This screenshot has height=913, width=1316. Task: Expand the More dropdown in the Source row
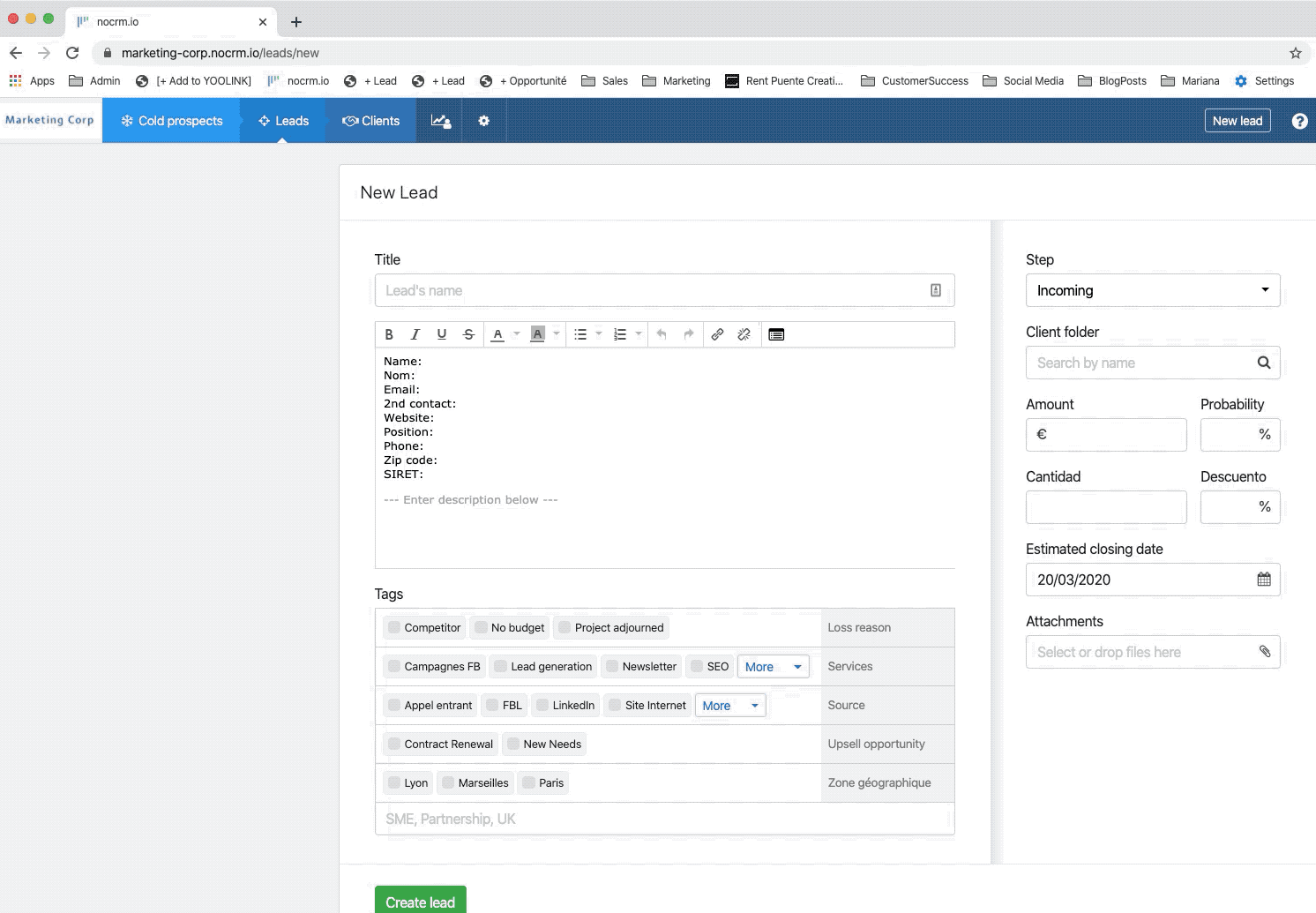point(729,706)
